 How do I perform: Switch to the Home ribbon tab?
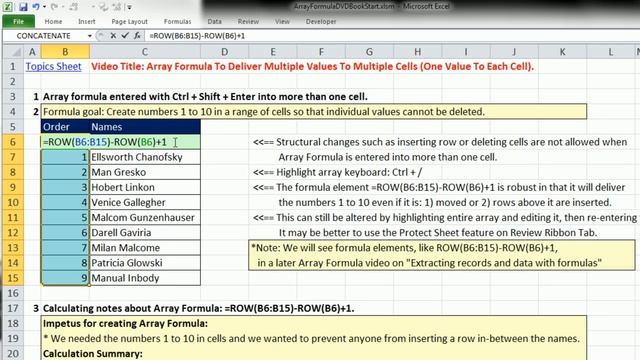tap(53, 21)
